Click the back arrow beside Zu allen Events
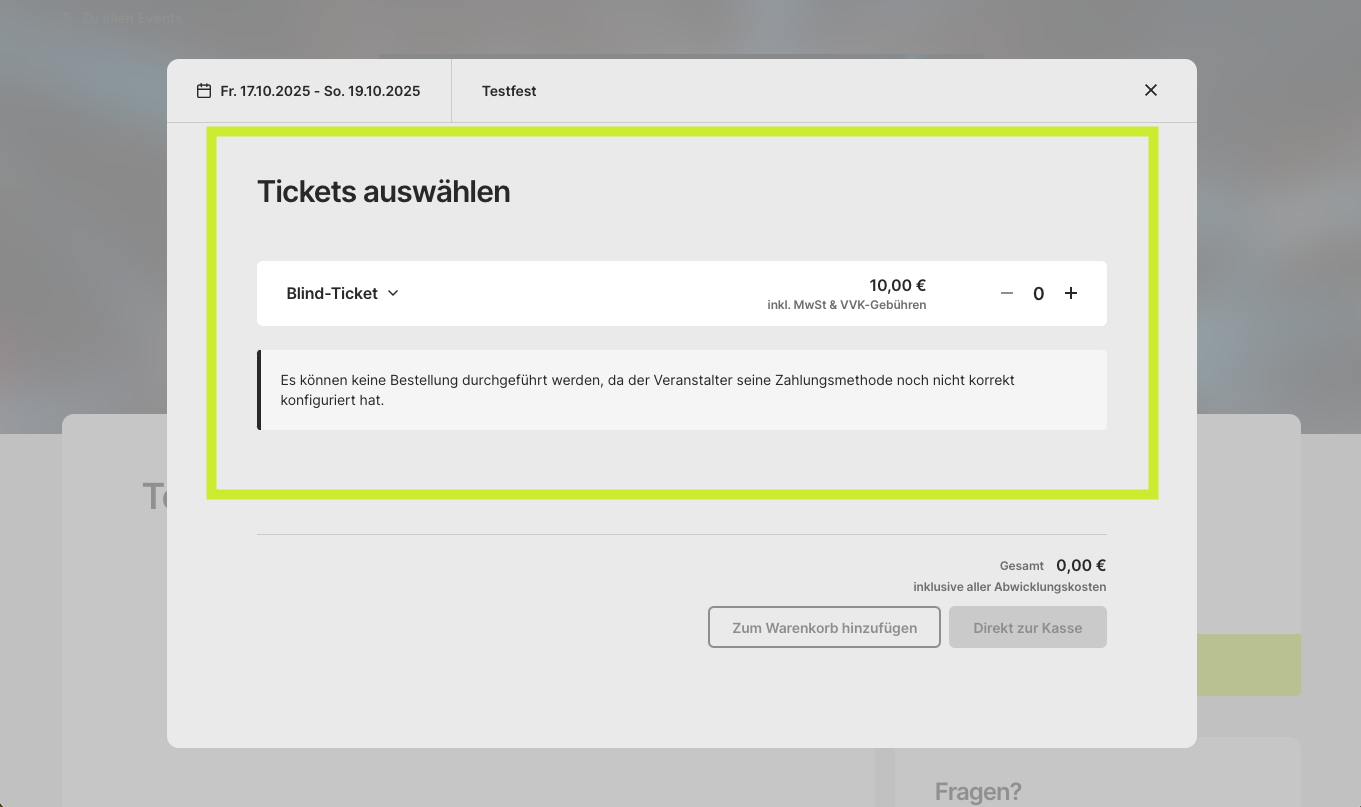 click(x=68, y=18)
